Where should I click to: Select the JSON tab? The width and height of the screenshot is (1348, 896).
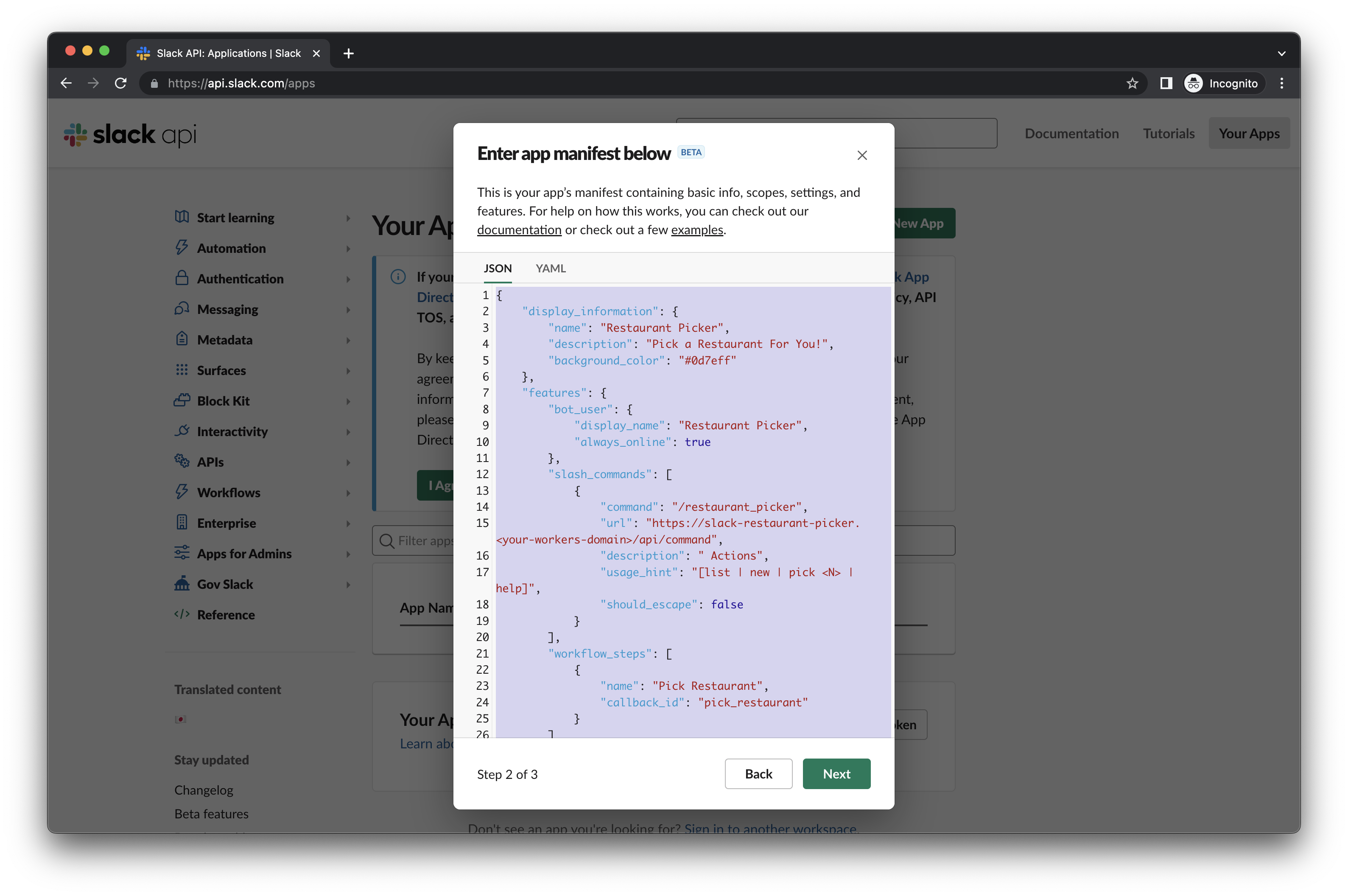point(497,267)
